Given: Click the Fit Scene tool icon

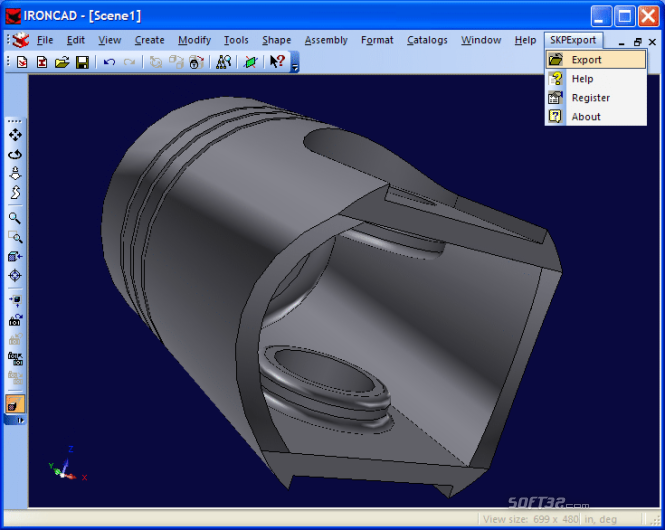Looking at the screenshot, I should (x=15, y=301).
